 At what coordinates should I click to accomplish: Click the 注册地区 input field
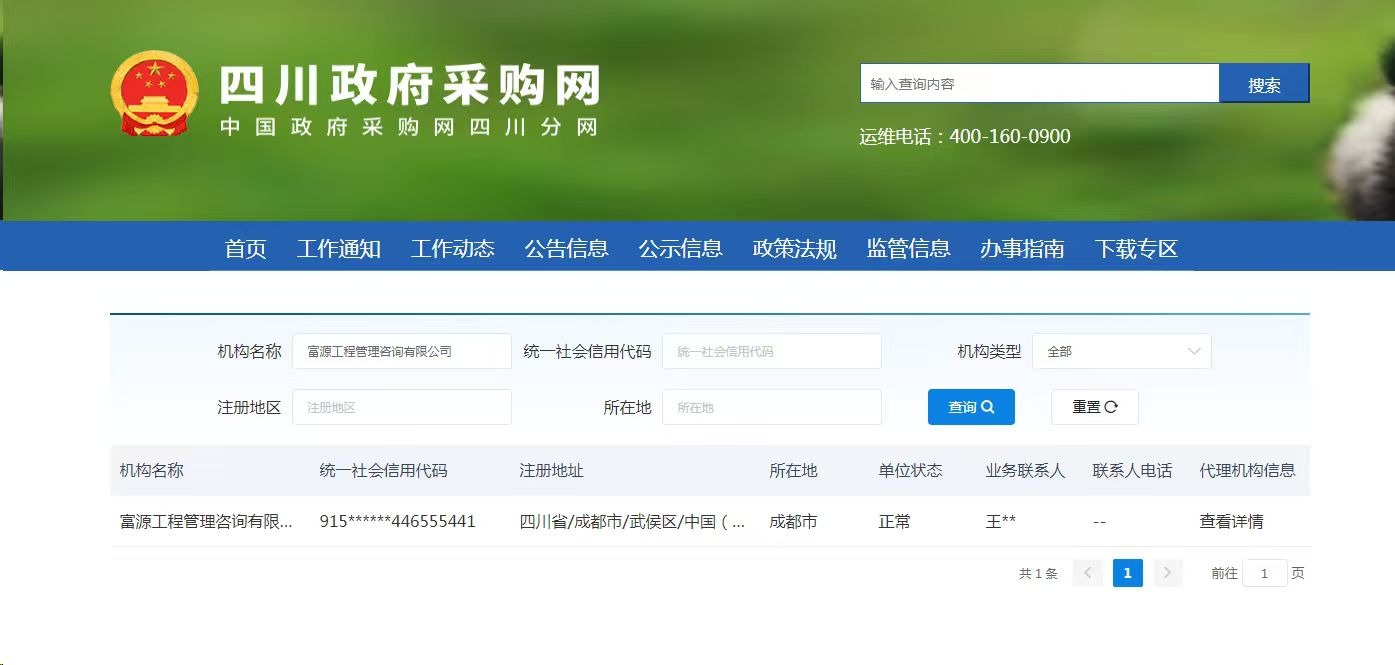pos(401,407)
